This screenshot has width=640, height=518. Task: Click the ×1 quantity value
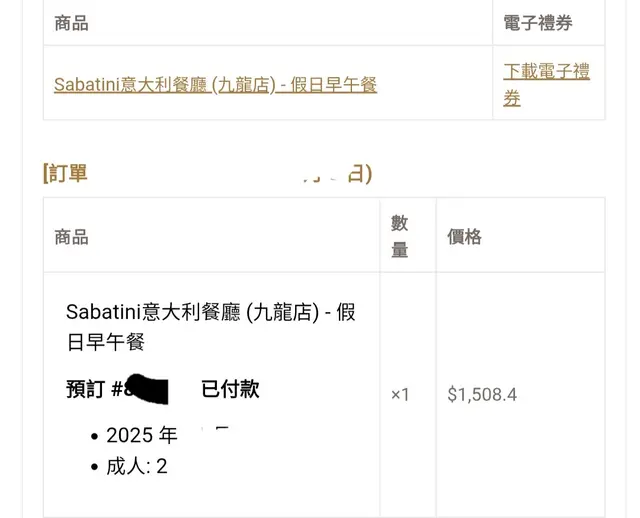pyautogui.click(x=400, y=394)
